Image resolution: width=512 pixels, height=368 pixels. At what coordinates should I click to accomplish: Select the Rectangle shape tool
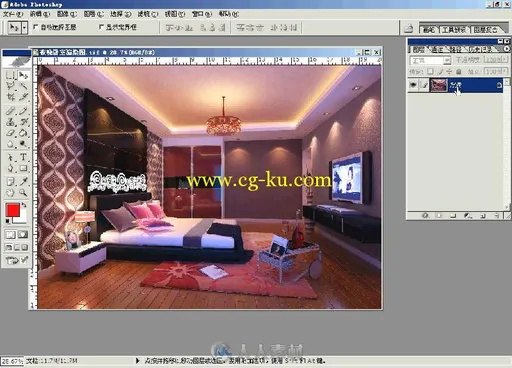23,168
